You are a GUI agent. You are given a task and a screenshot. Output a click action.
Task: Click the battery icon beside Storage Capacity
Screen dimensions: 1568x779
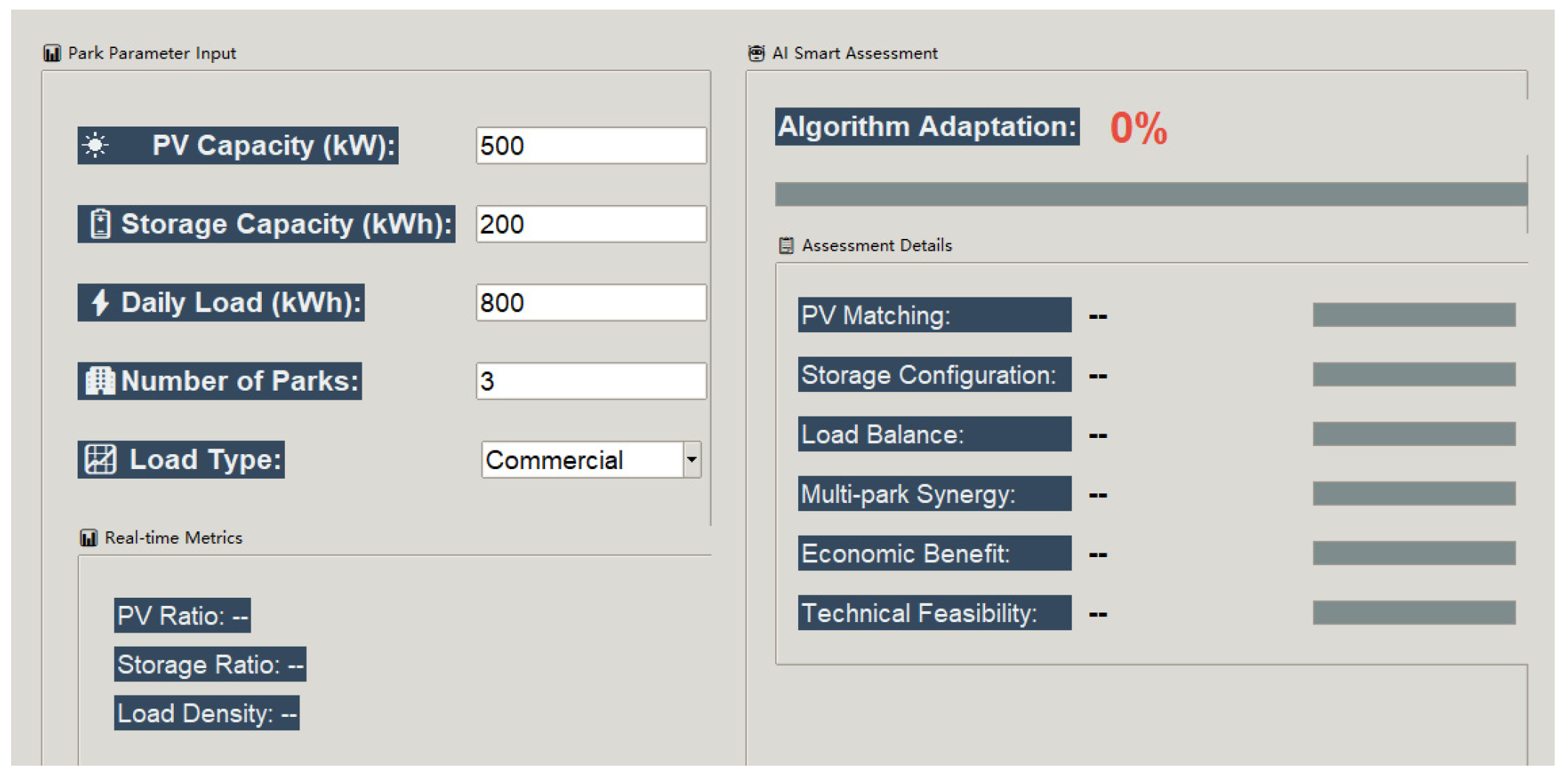(100, 223)
